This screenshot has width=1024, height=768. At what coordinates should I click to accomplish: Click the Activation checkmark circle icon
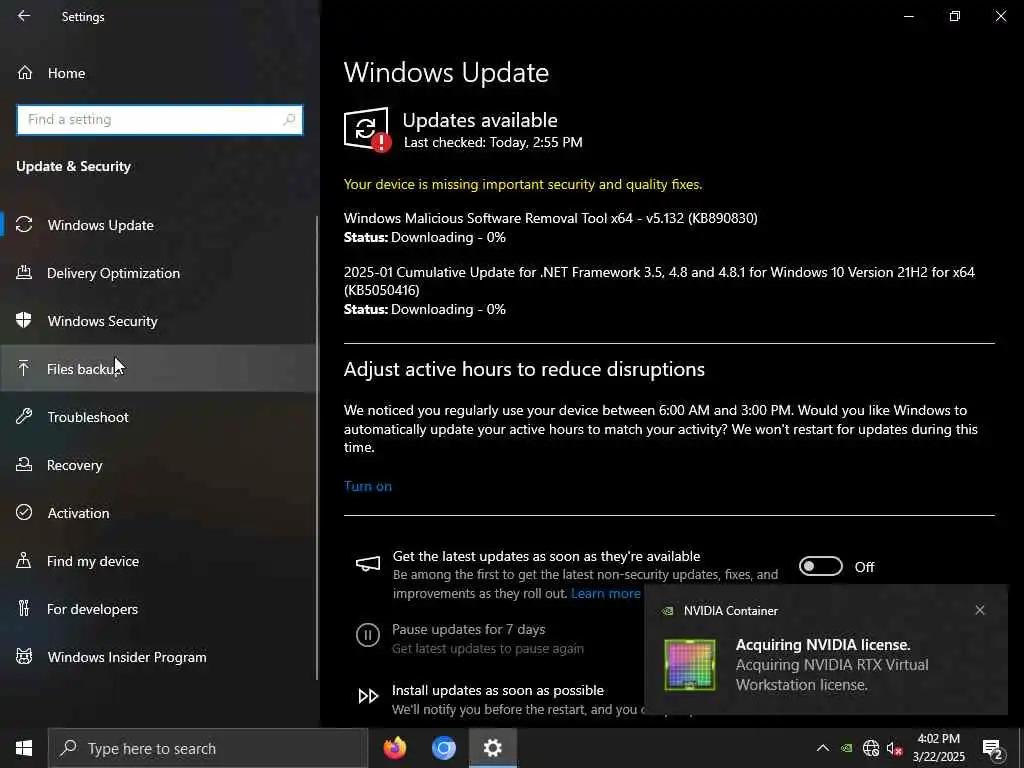[x=24, y=512]
